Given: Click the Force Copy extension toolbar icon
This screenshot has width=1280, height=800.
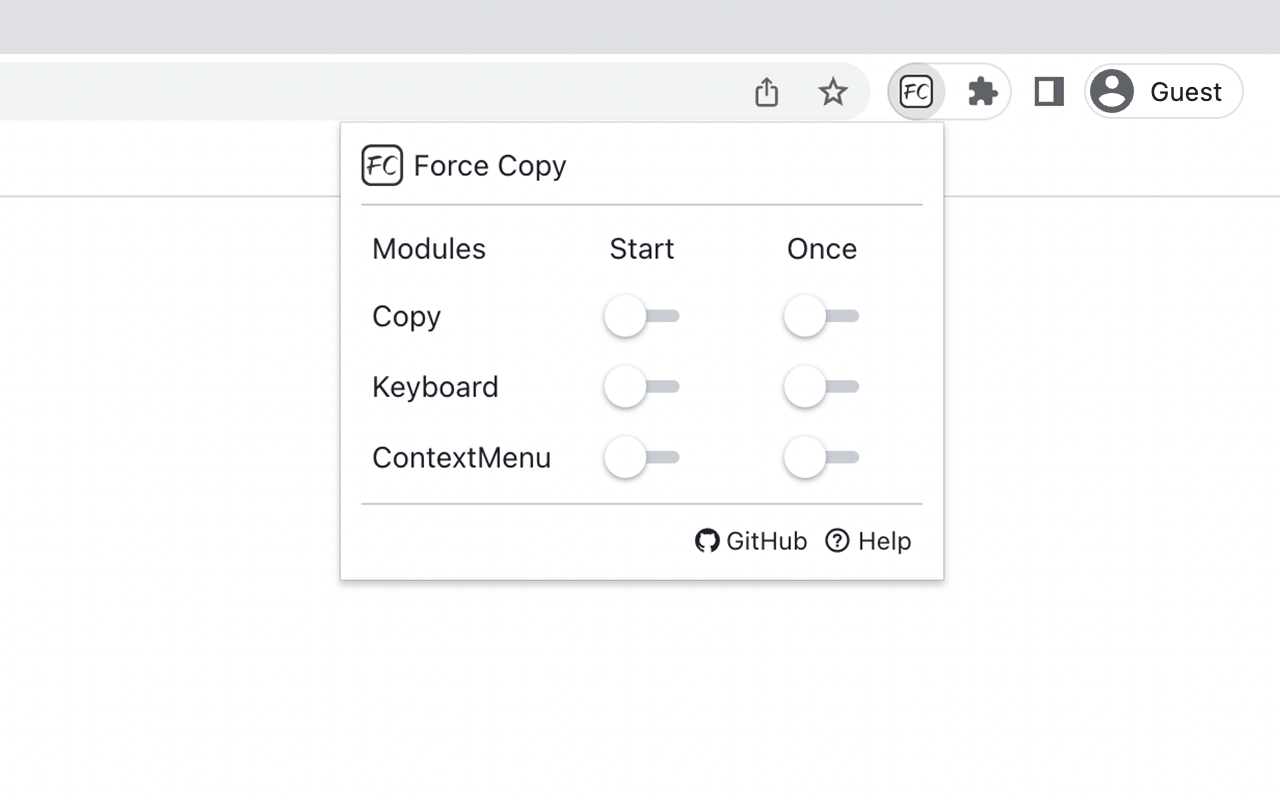Looking at the screenshot, I should tap(916, 92).
